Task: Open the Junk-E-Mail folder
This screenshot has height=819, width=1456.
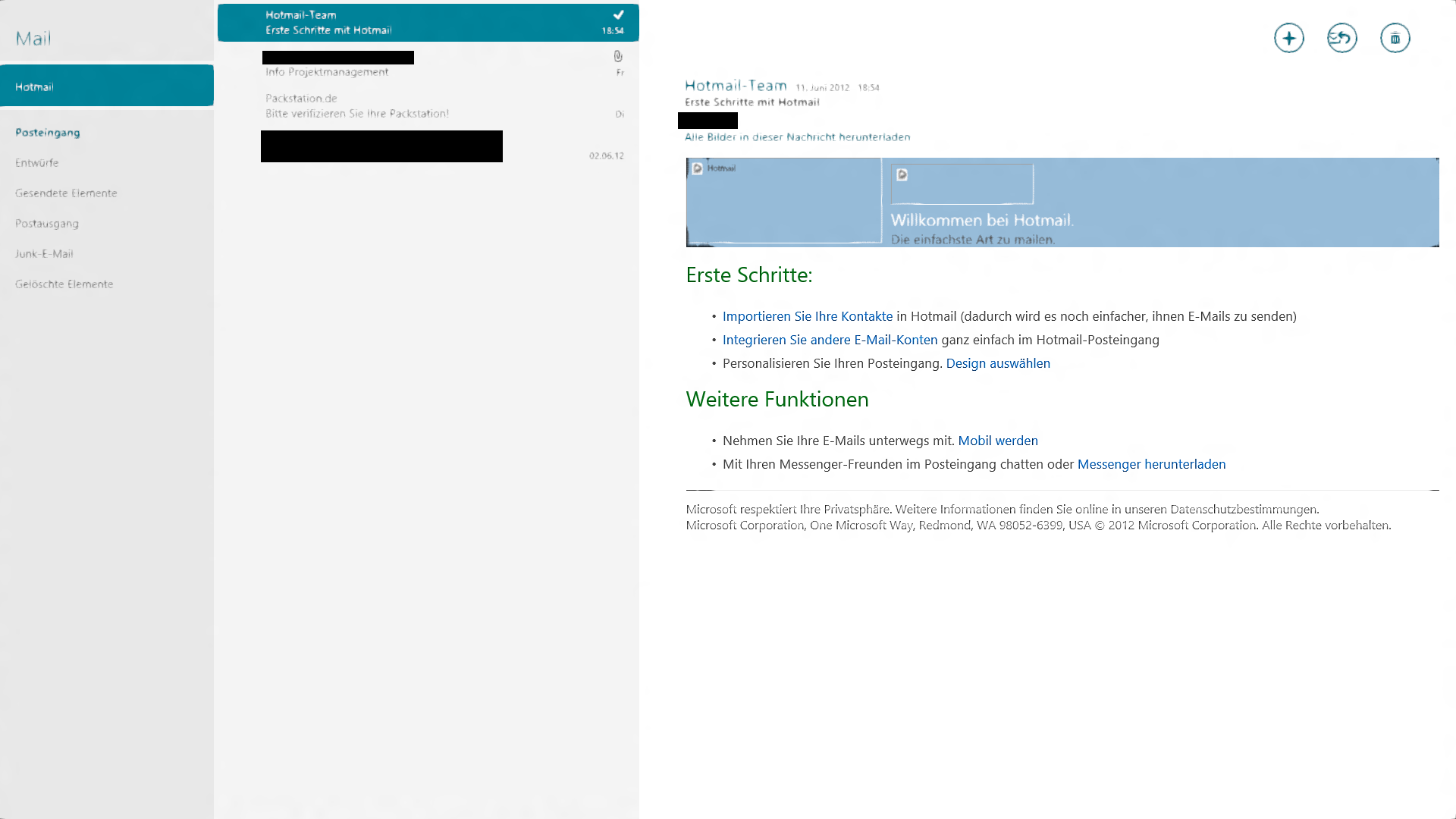Action: click(44, 253)
